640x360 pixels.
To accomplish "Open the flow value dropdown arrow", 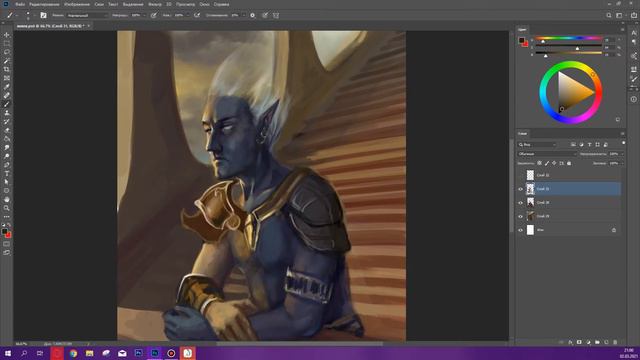I will (187, 15).
